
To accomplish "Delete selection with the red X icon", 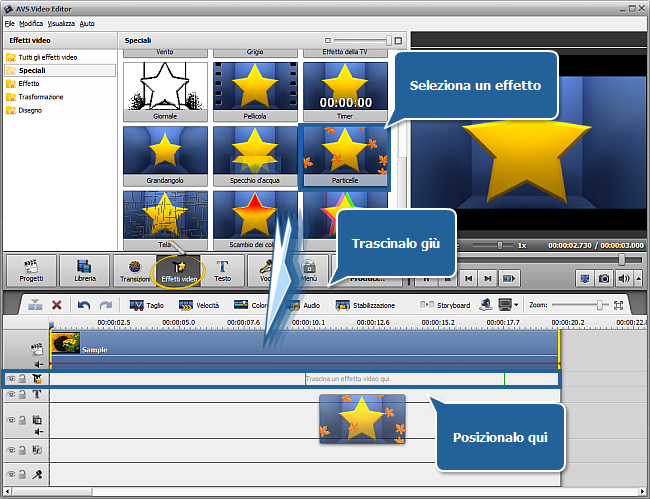I will coord(57,305).
